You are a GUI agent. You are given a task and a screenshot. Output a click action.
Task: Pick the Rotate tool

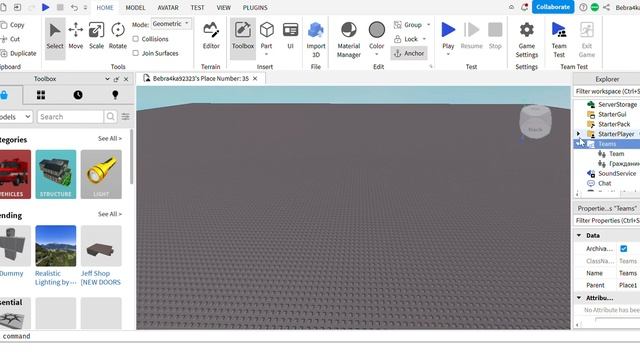point(118,37)
